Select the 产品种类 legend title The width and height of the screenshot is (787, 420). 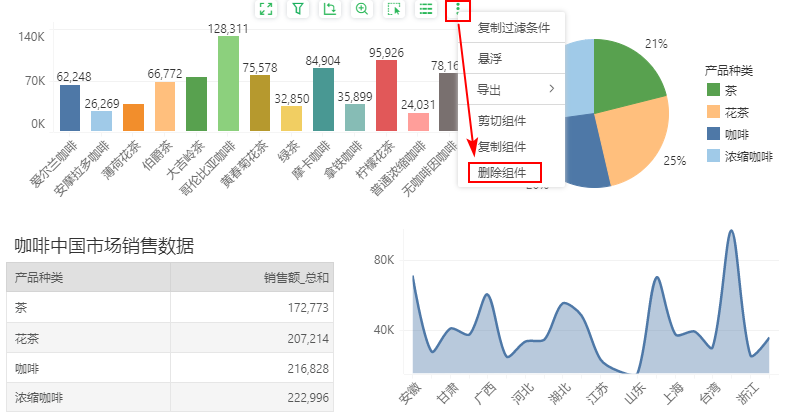point(728,71)
